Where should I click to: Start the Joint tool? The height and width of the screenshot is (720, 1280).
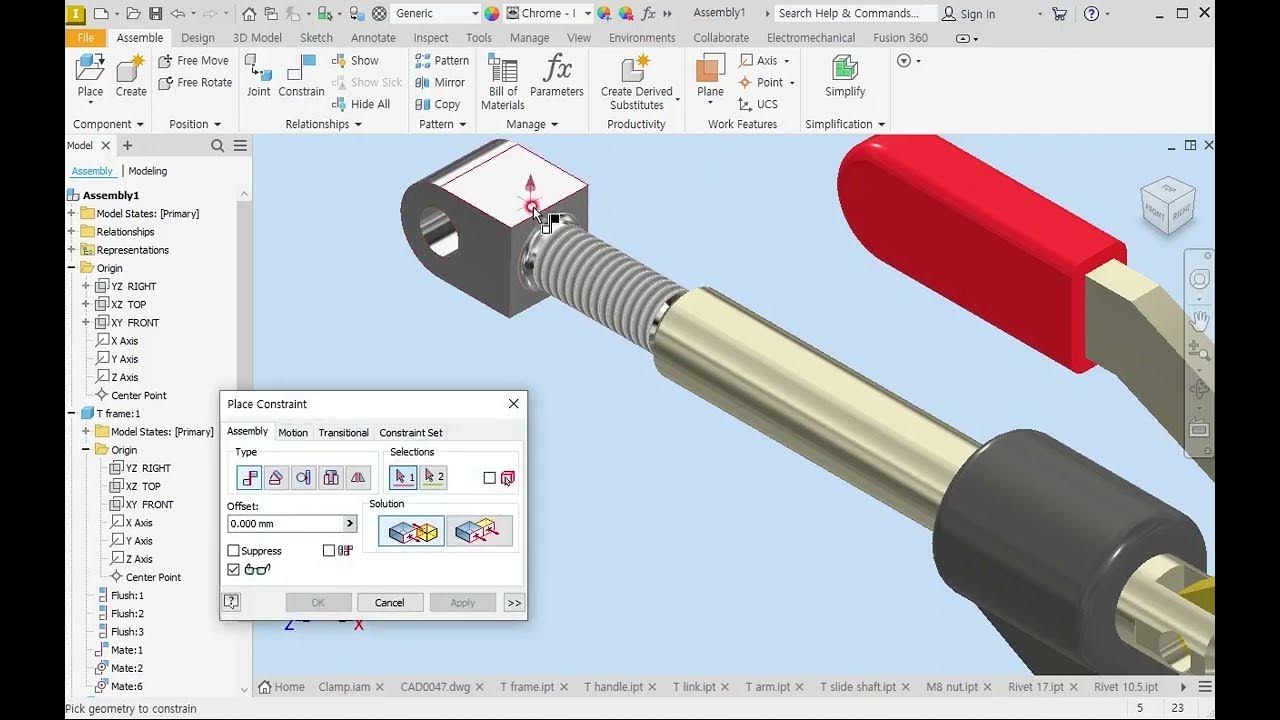pyautogui.click(x=259, y=76)
